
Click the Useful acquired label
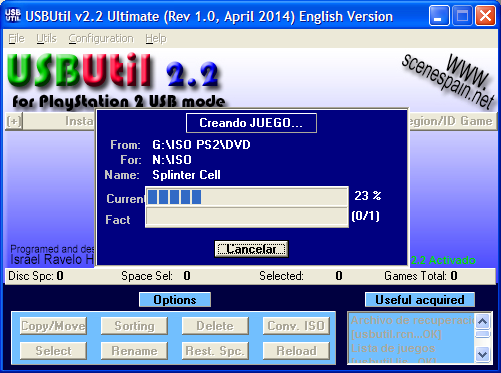point(420,300)
